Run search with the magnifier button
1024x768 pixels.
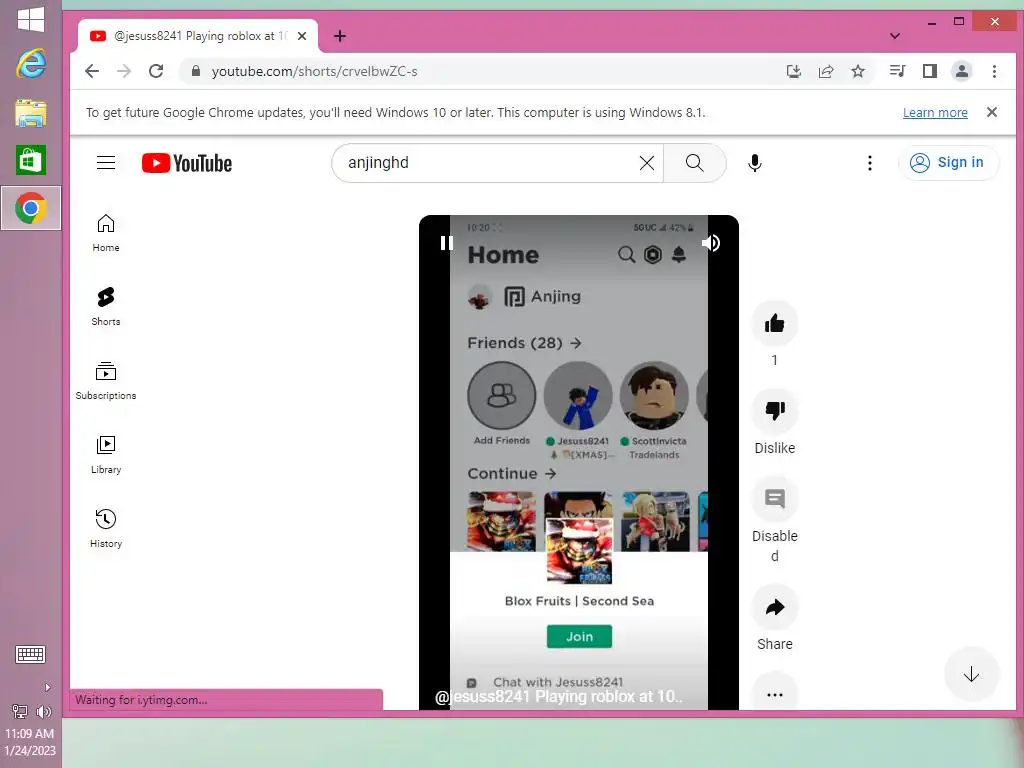coord(695,163)
